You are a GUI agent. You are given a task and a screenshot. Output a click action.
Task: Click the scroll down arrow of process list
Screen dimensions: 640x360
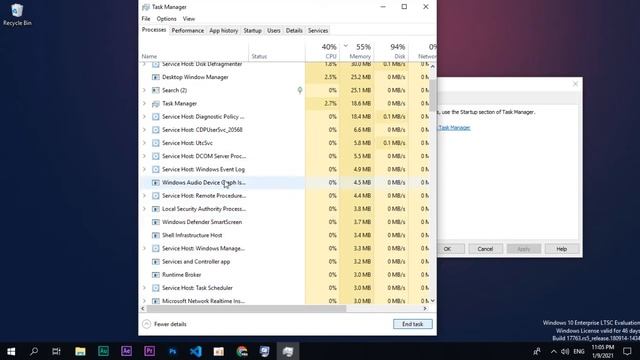click(x=433, y=301)
